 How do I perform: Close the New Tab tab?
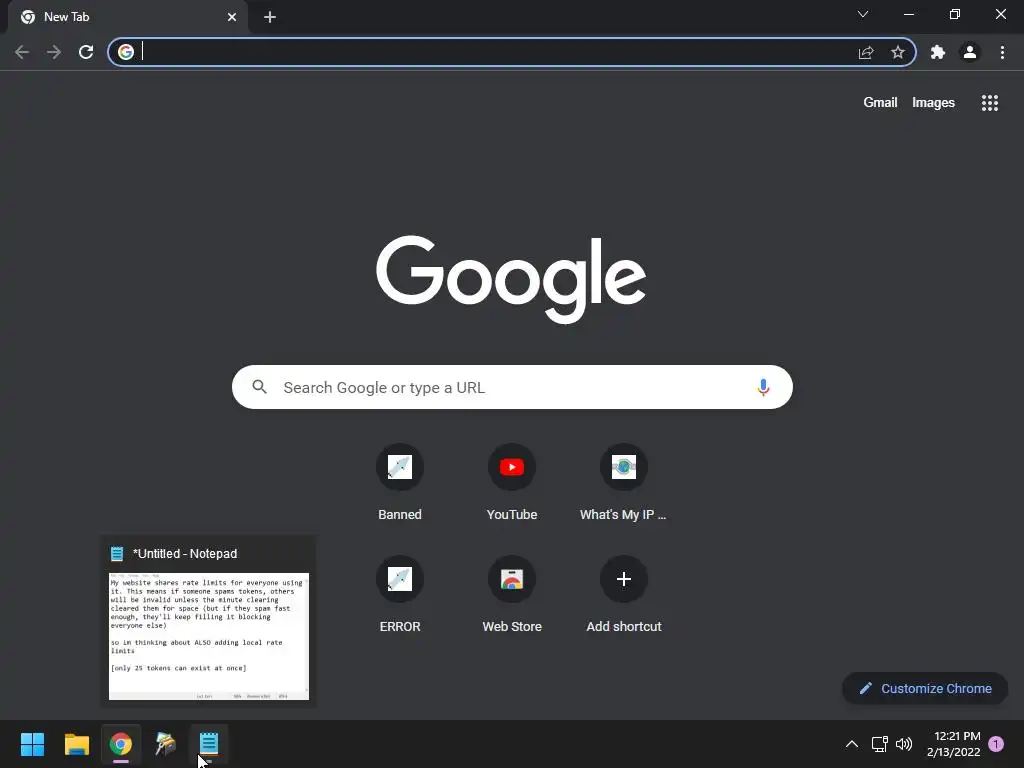click(x=232, y=17)
